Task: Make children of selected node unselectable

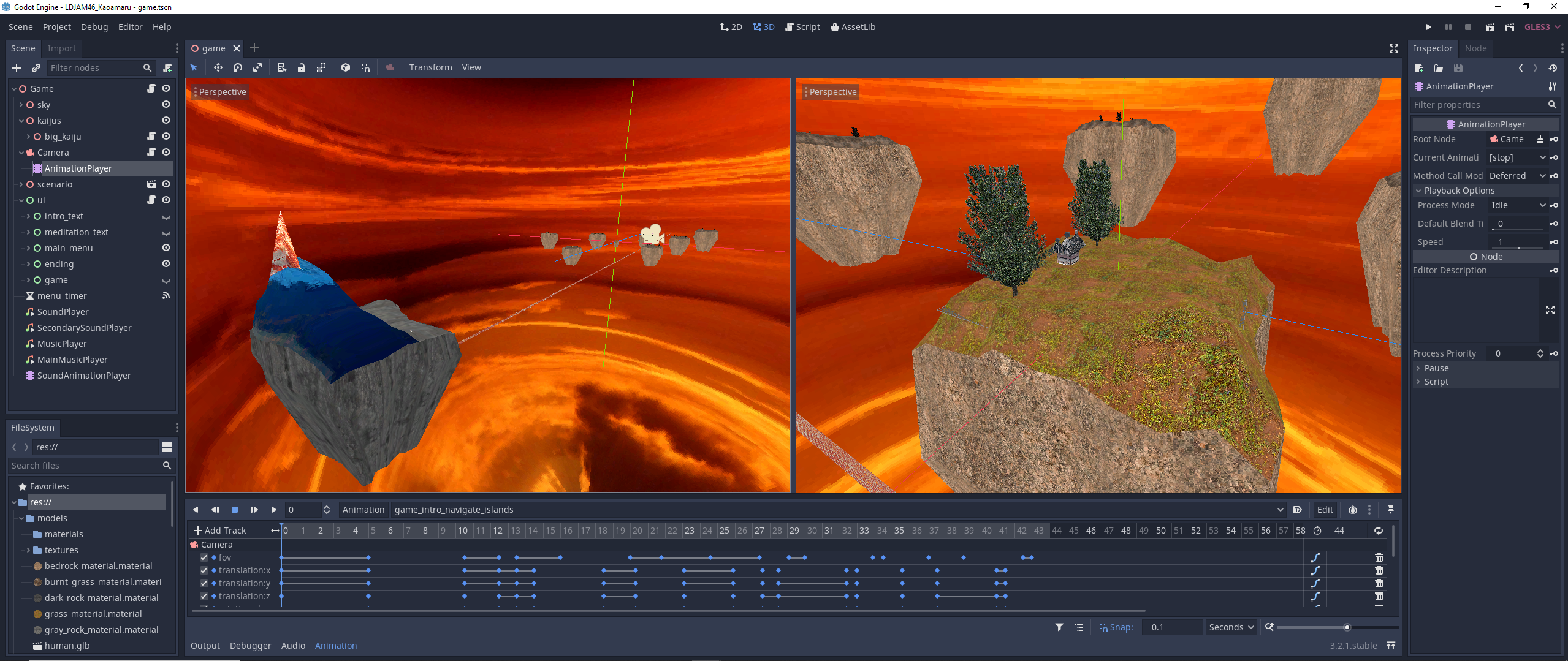Action: [321, 67]
